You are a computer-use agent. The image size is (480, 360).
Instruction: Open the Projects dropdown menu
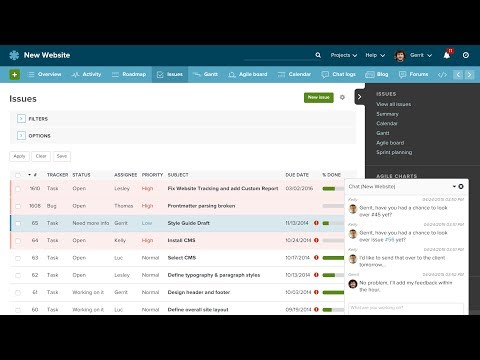click(x=343, y=55)
